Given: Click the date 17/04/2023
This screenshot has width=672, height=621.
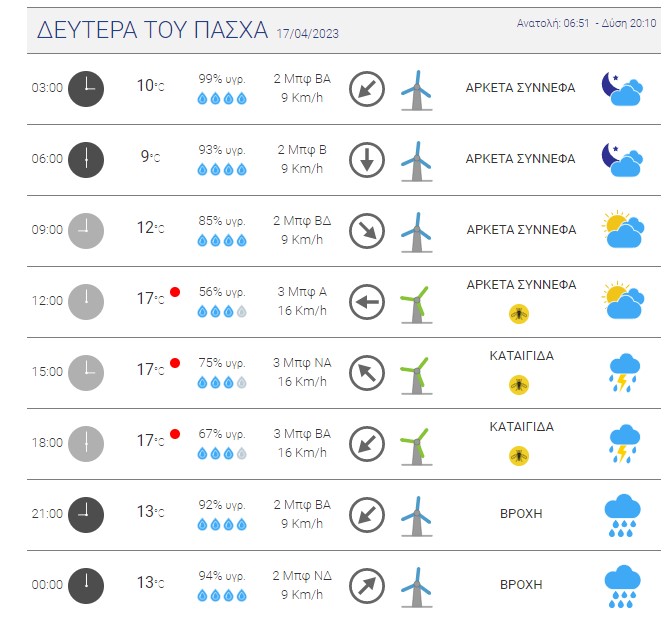Looking at the screenshot, I should coord(308,34).
